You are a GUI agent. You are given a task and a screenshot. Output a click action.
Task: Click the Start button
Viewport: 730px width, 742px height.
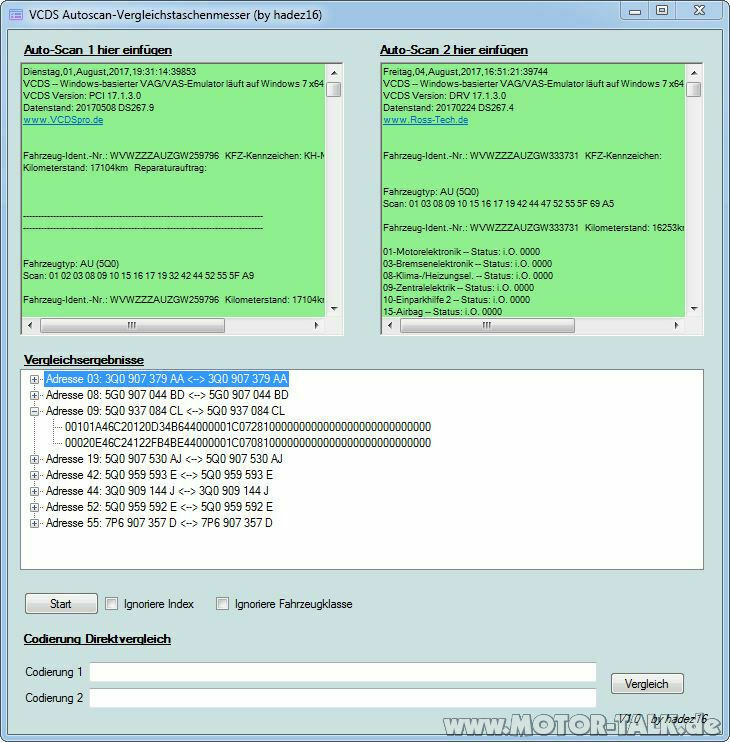(x=62, y=604)
